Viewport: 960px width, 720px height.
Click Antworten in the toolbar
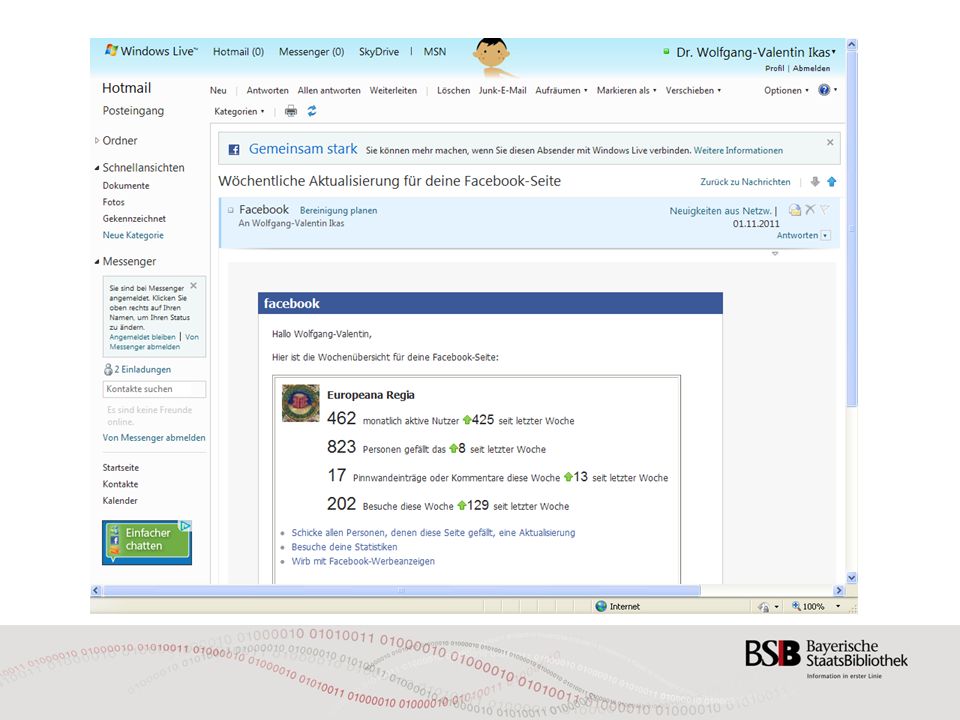point(268,90)
